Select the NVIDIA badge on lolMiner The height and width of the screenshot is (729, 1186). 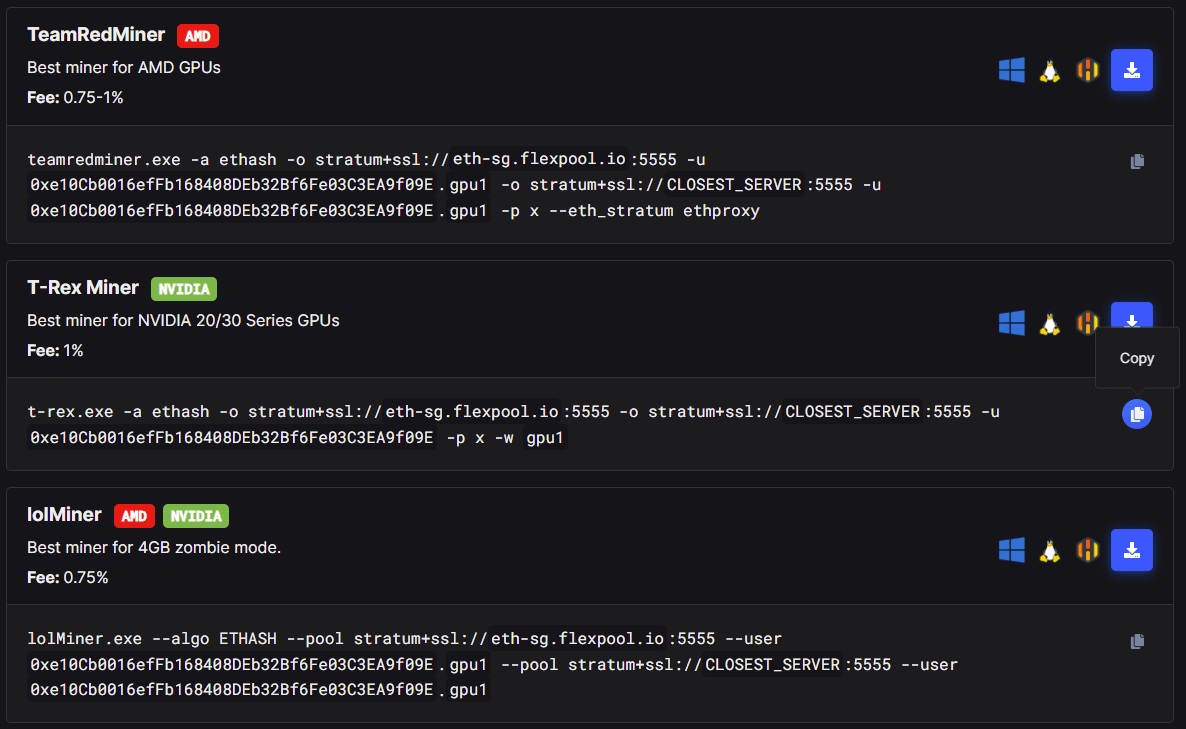click(195, 515)
